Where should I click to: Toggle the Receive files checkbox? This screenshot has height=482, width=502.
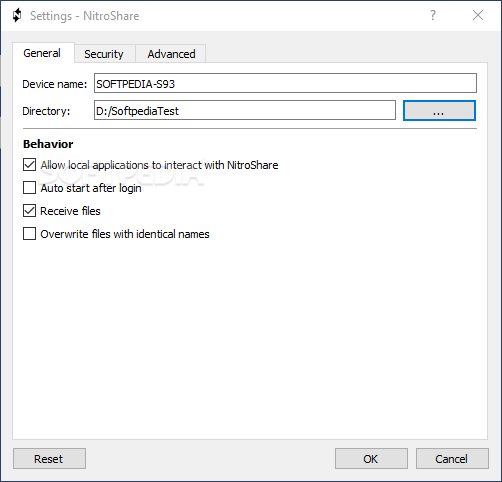coord(29,211)
